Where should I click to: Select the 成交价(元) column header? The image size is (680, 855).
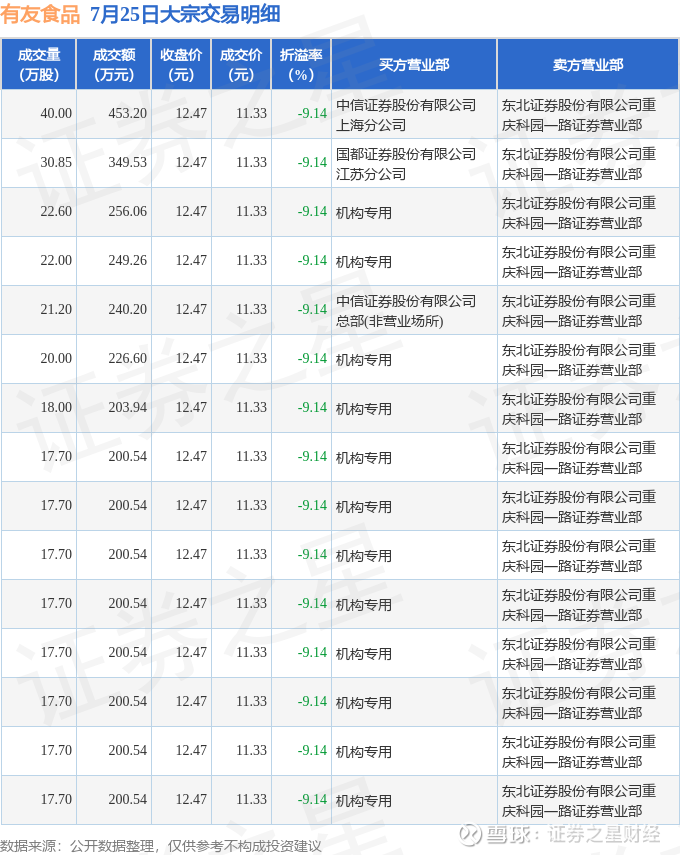point(241,64)
